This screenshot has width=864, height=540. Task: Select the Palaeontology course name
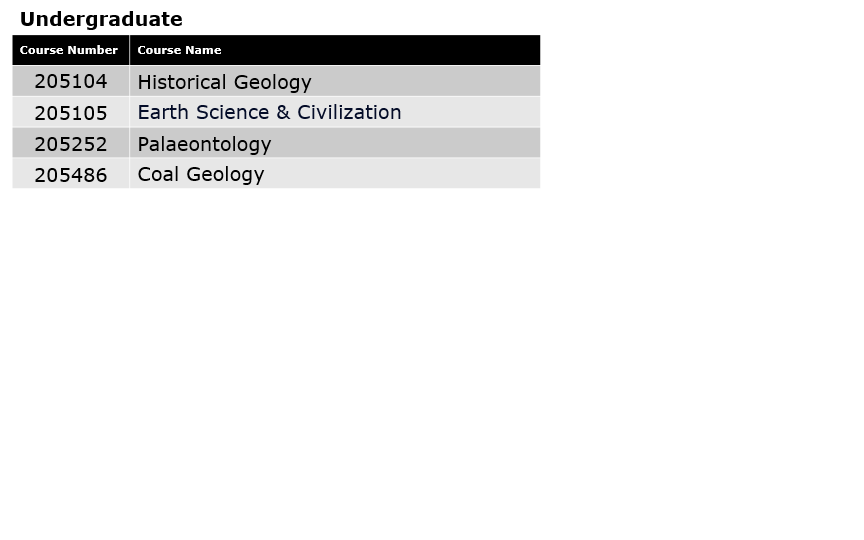pyautogui.click(x=204, y=144)
